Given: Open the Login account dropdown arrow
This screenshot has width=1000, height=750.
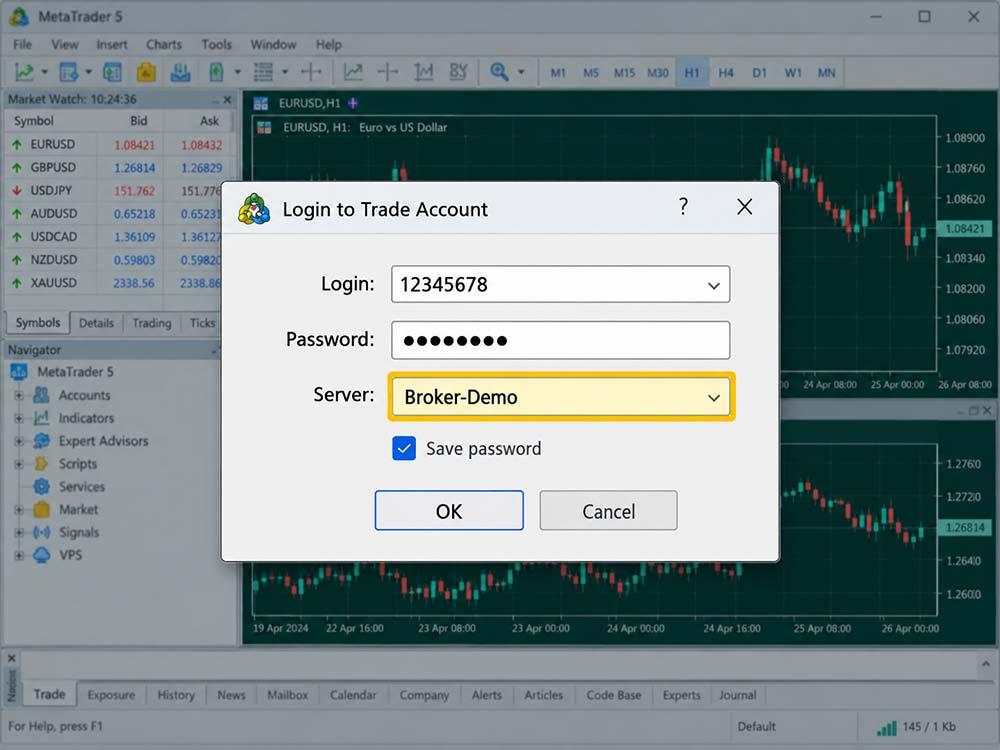Looking at the screenshot, I should coord(714,286).
